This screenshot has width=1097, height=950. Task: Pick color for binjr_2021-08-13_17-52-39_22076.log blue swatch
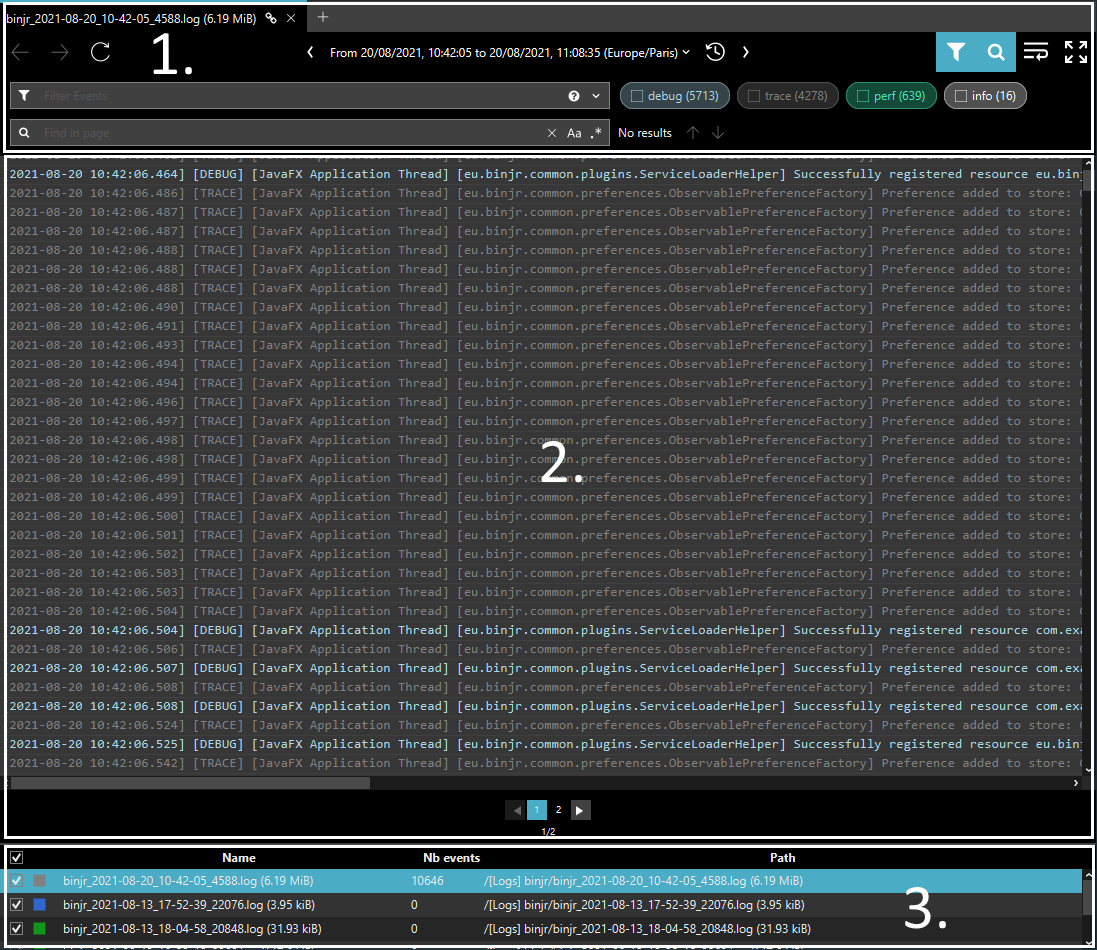coord(40,905)
